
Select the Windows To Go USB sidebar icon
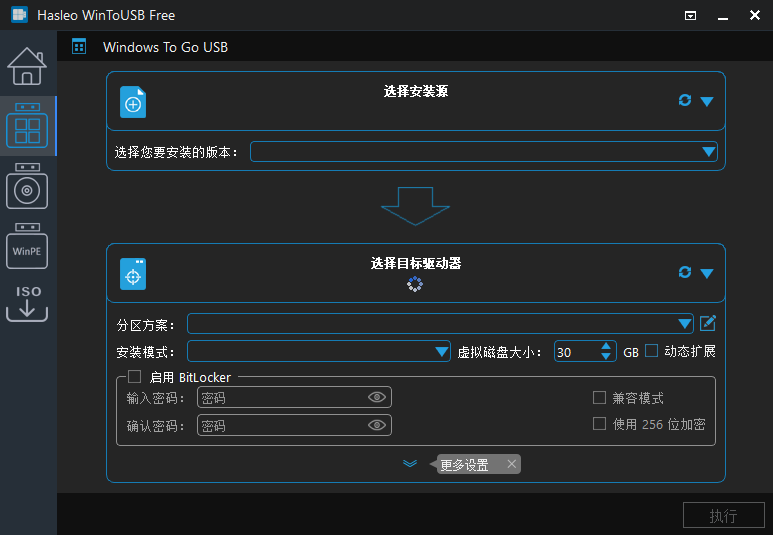pos(27,127)
